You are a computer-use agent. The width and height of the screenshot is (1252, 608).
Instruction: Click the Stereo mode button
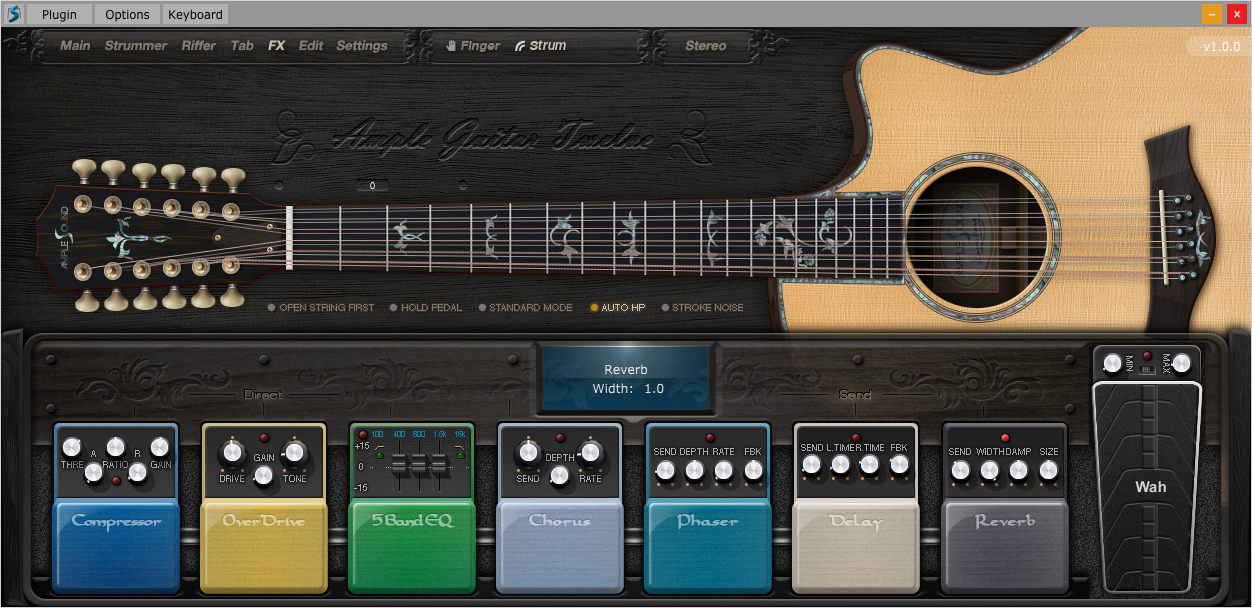706,45
